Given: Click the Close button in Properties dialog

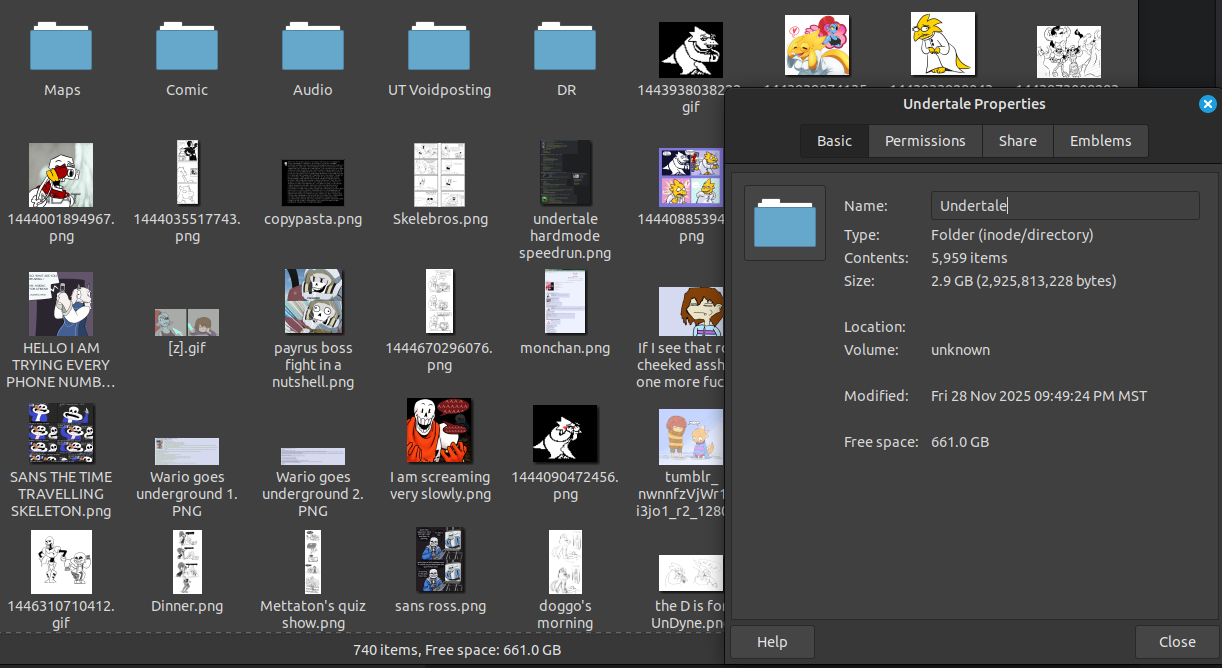Looking at the screenshot, I should point(1177,642).
